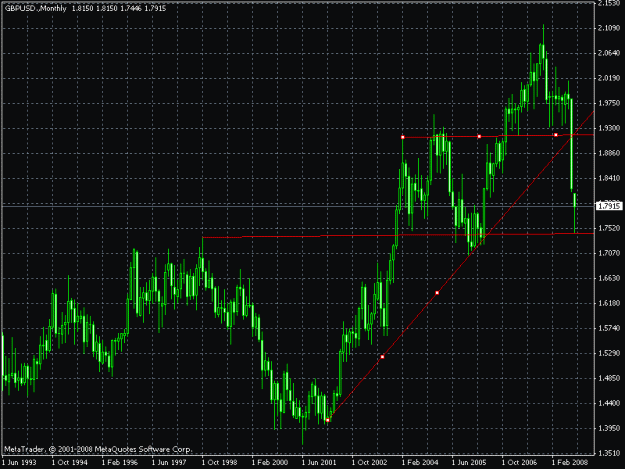Click the 2.0640 price scale label
Viewport: 625px width, 469px height.
point(609,53)
